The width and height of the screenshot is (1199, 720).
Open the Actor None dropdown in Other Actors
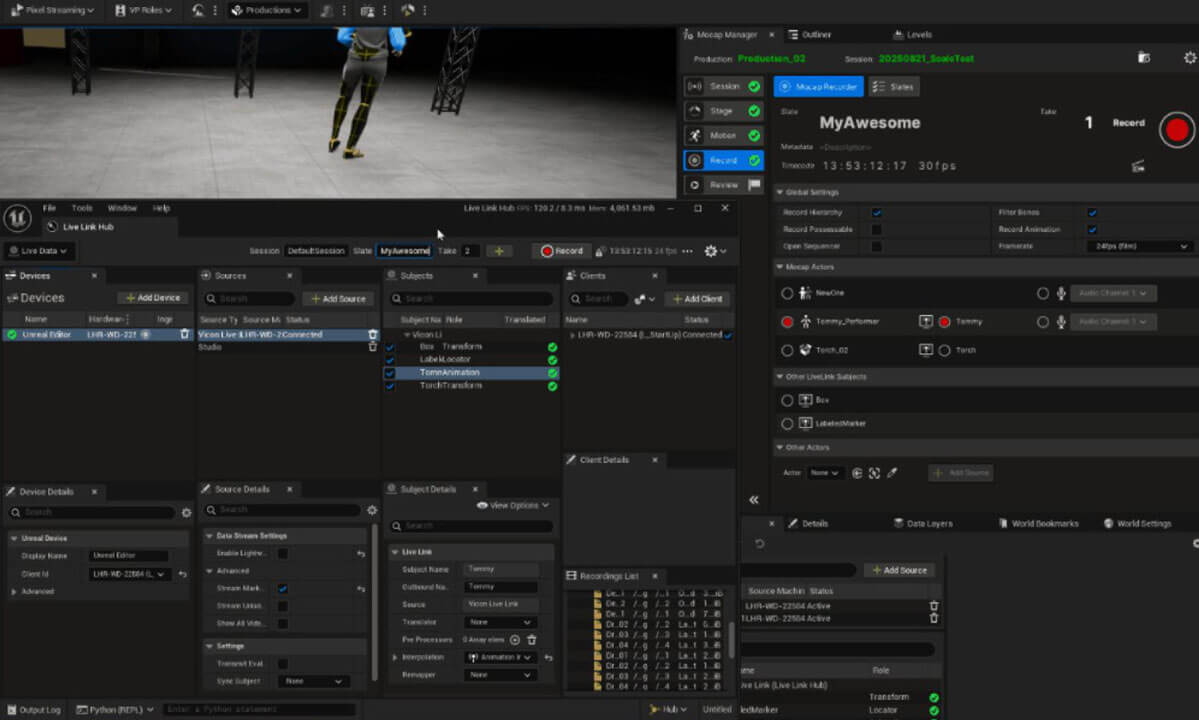824,472
